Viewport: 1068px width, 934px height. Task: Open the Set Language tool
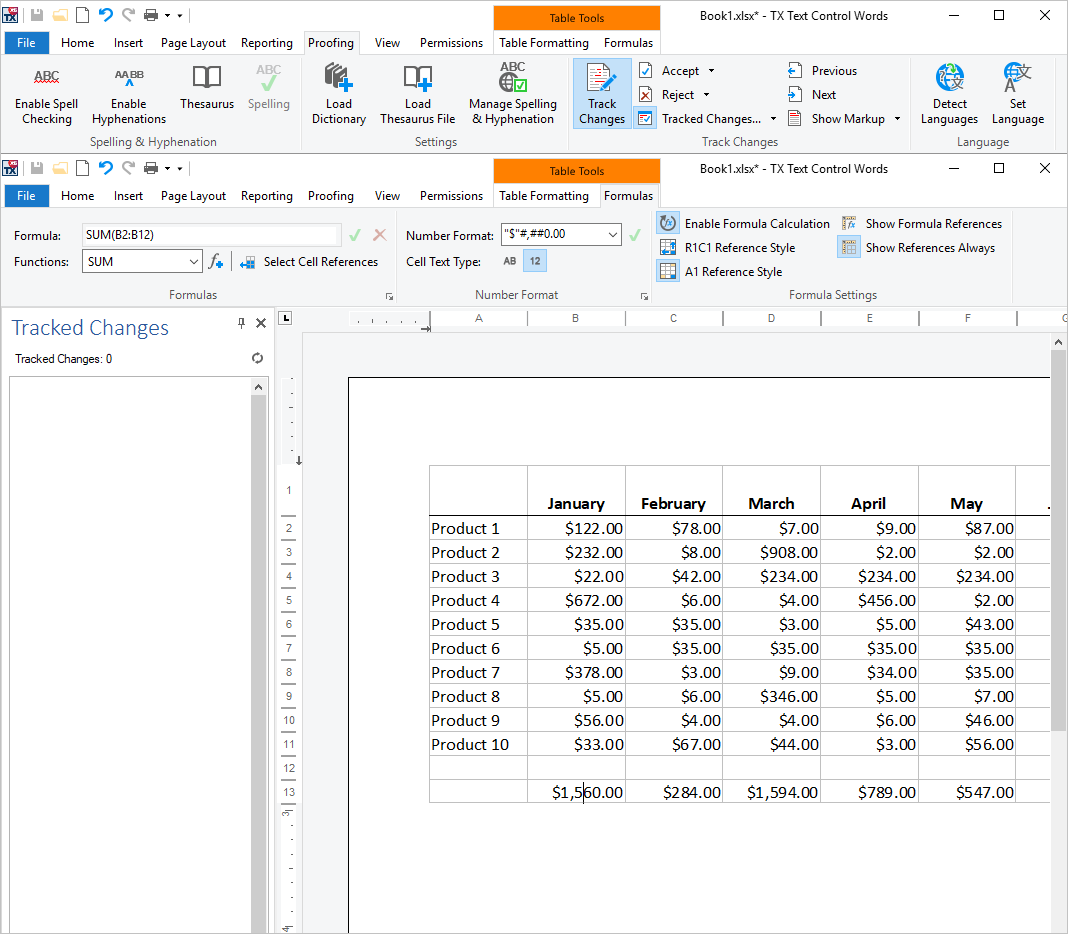pyautogui.click(x=1017, y=92)
